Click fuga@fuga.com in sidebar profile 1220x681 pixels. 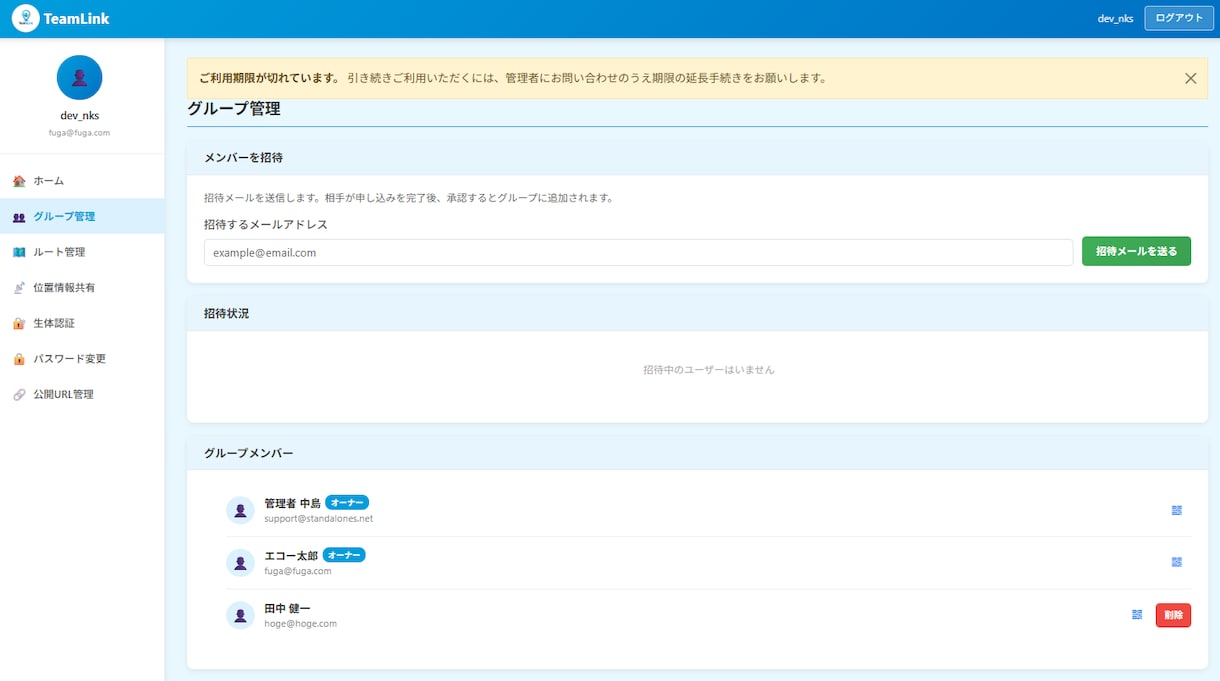tap(80, 133)
